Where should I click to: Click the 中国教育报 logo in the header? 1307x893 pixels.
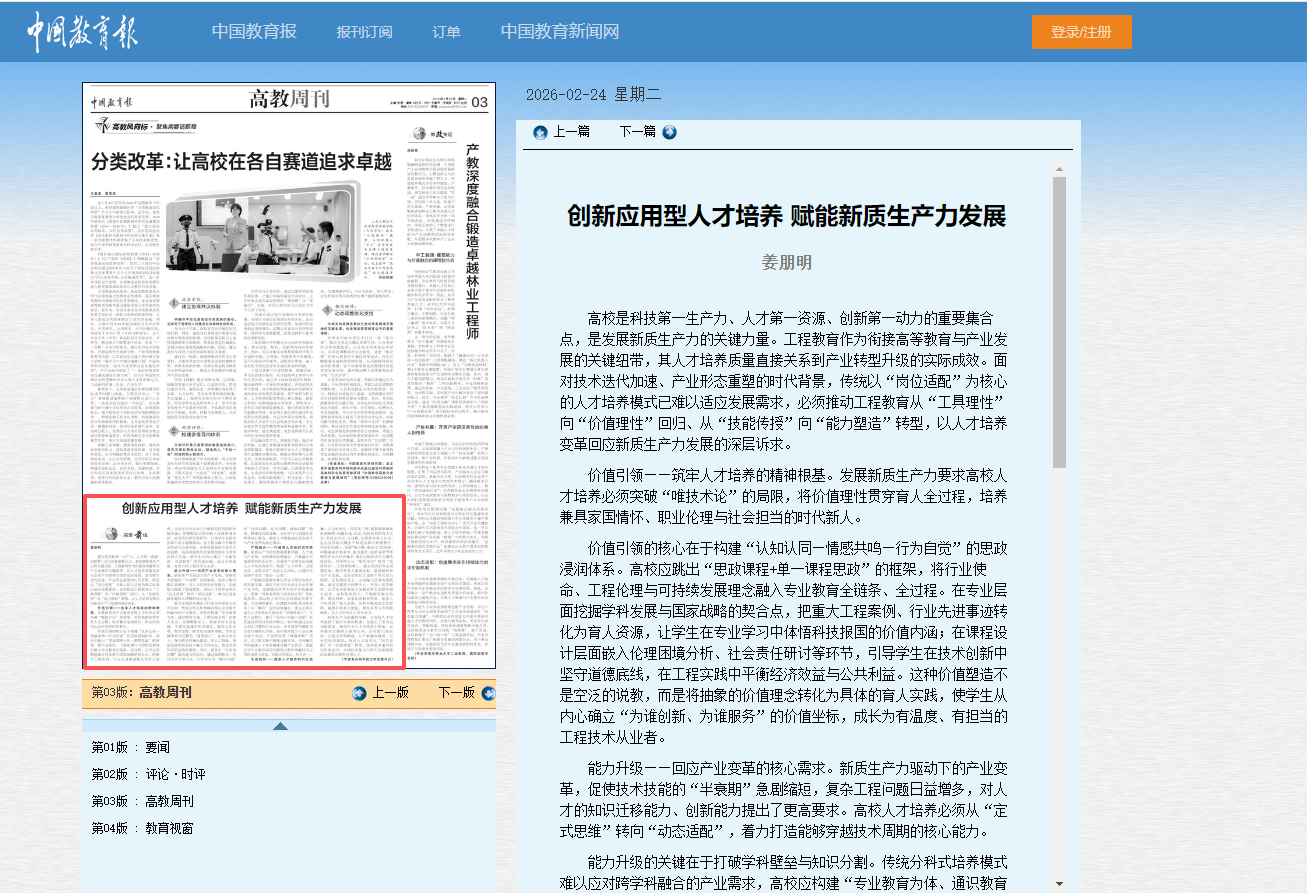[82, 31]
